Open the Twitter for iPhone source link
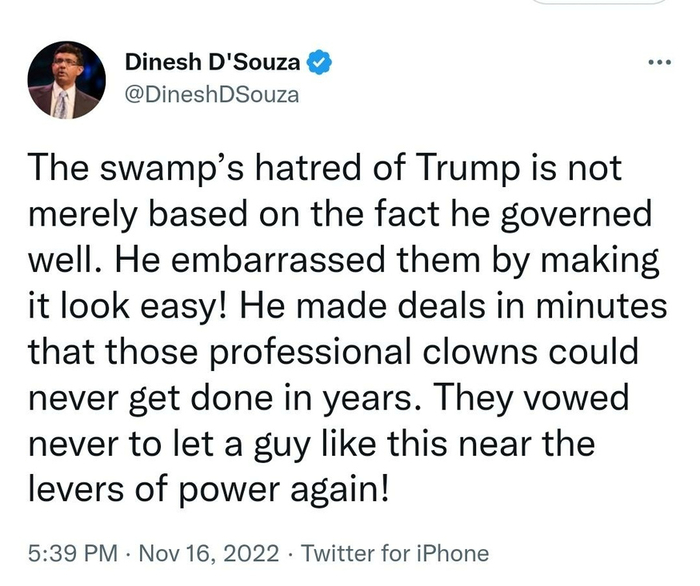This screenshot has height=586, width=700. (x=394, y=553)
